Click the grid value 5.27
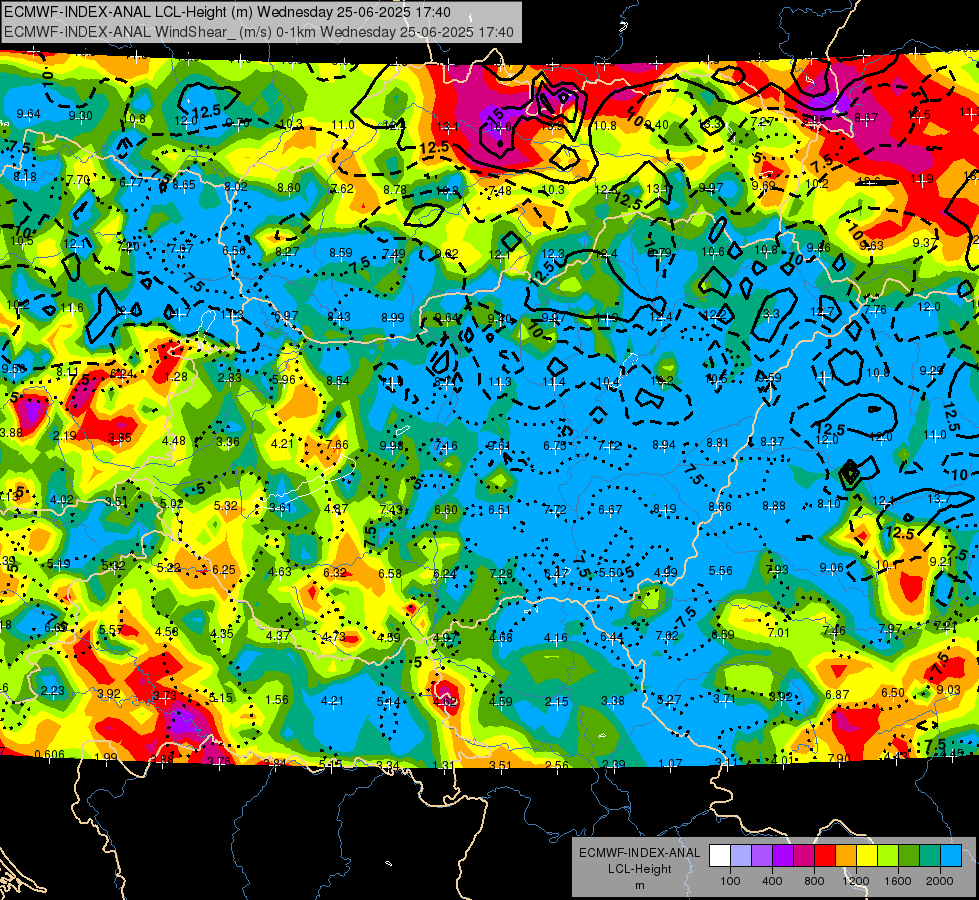Image resolution: width=979 pixels, height=900 pixels. click(669, 700)
